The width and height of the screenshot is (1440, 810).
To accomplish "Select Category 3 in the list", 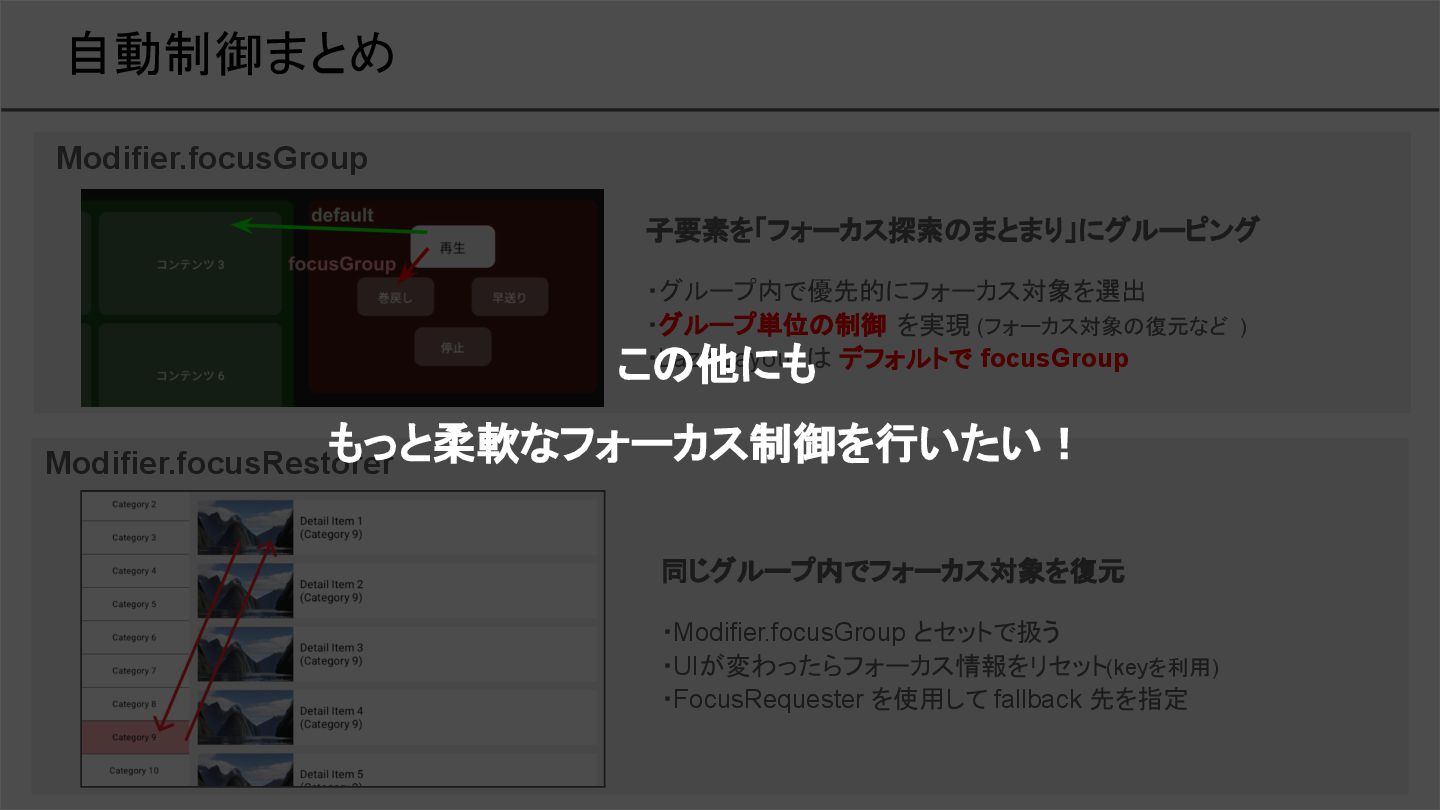I will [134, 538].
